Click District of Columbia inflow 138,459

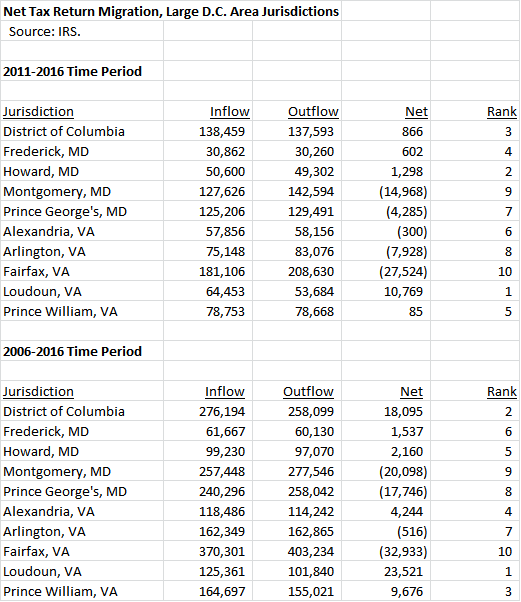(222, 132)
